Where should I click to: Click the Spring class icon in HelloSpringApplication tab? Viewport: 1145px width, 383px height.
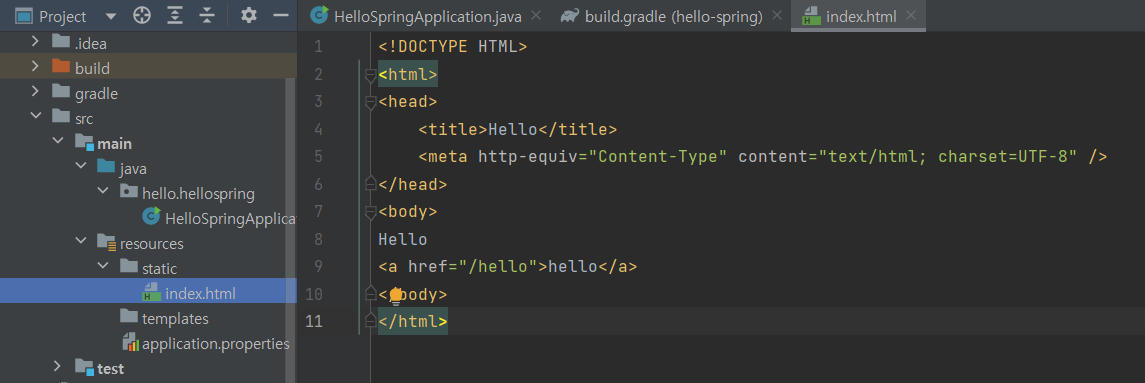(x=318, y=15)
